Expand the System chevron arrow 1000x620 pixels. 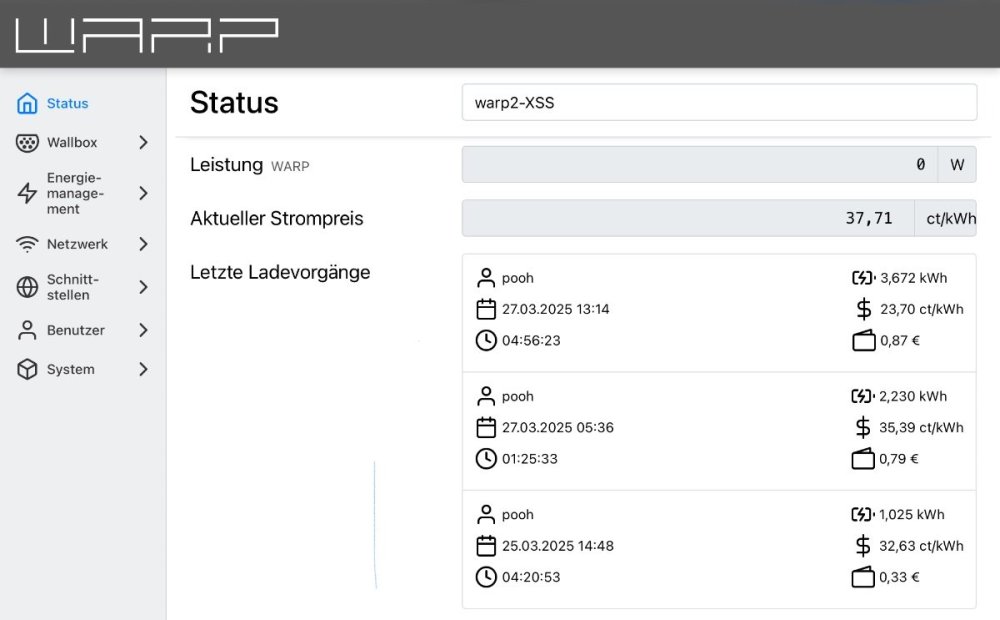(x=143, y=370)
